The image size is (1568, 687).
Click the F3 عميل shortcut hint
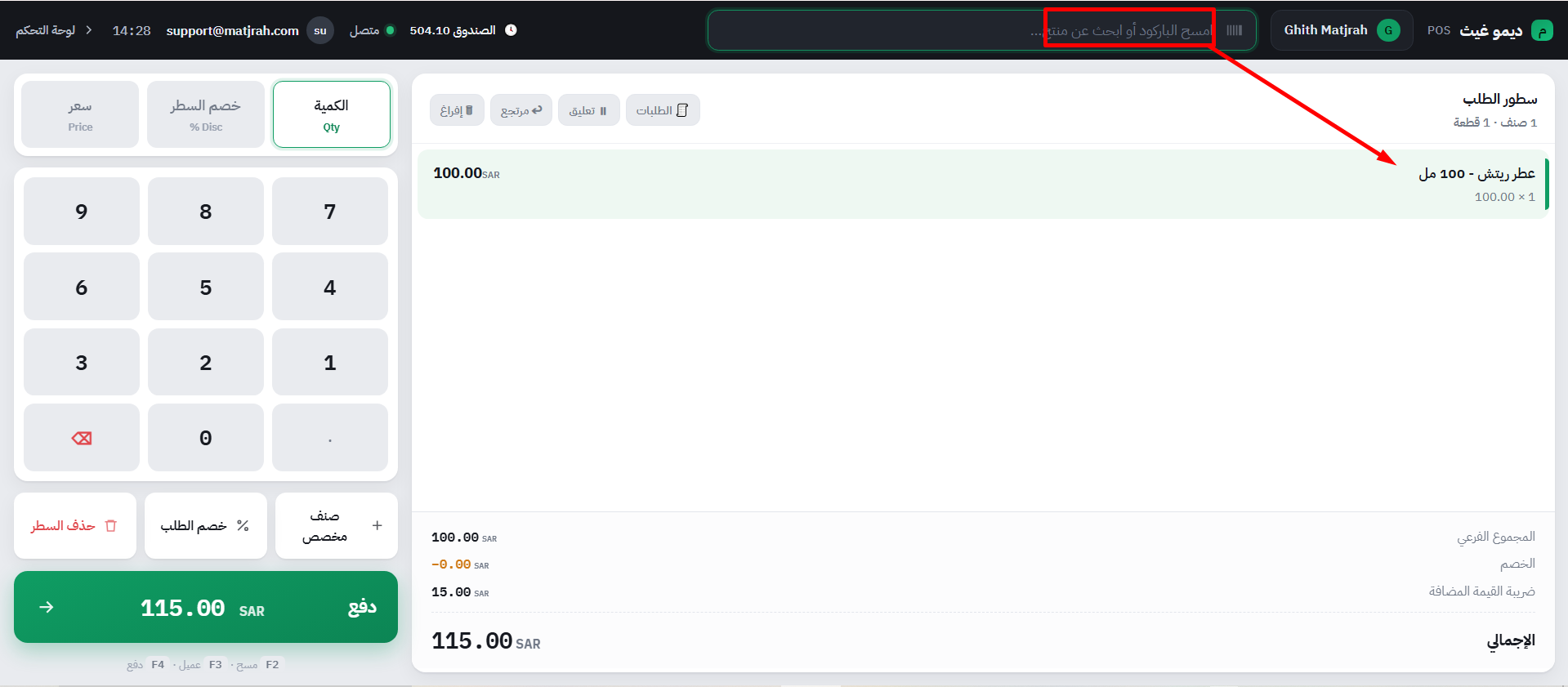[x=201, y=665]
